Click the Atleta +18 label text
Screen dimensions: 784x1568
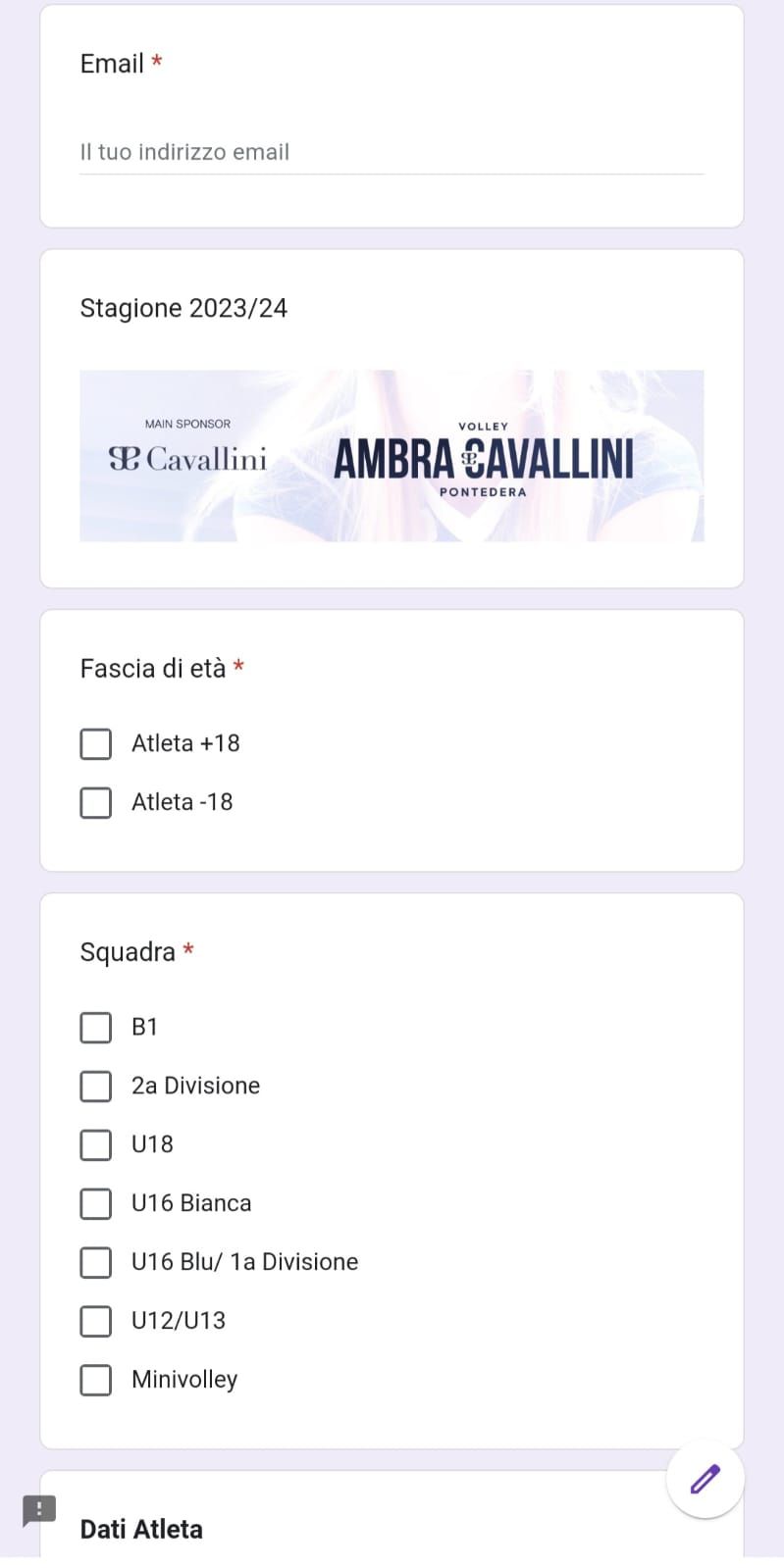pos(185,743)
